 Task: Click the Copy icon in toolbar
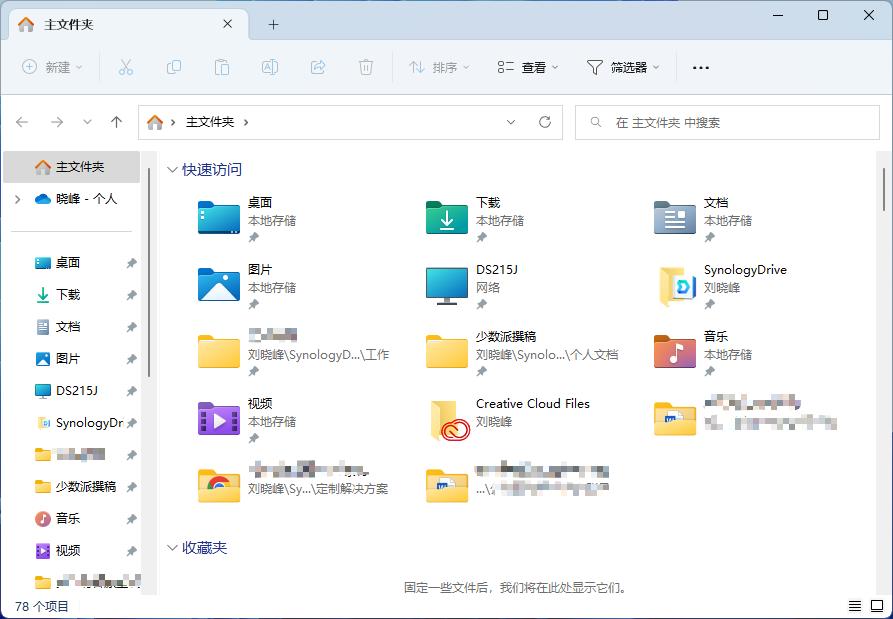point(174,67)
